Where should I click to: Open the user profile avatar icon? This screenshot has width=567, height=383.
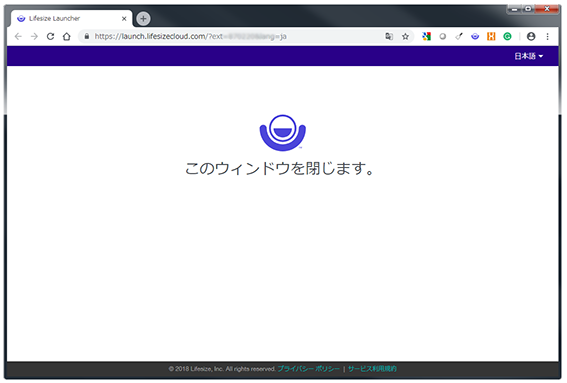(531, 36)
